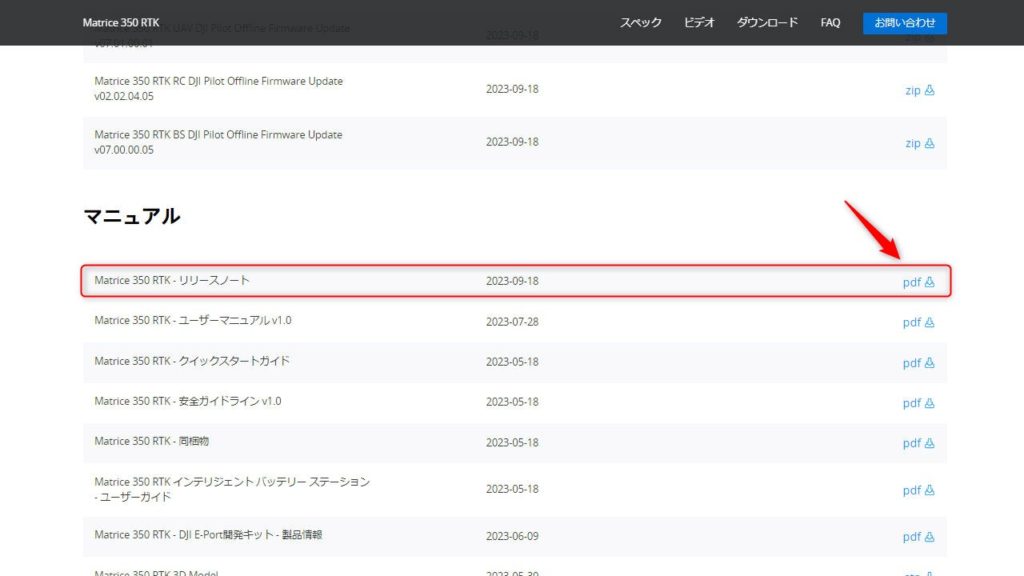1024x576 pixels.
Task: Click the zip download icon for RC Offline Firmware
Action: pyautogui.click(x=932, y=90)
